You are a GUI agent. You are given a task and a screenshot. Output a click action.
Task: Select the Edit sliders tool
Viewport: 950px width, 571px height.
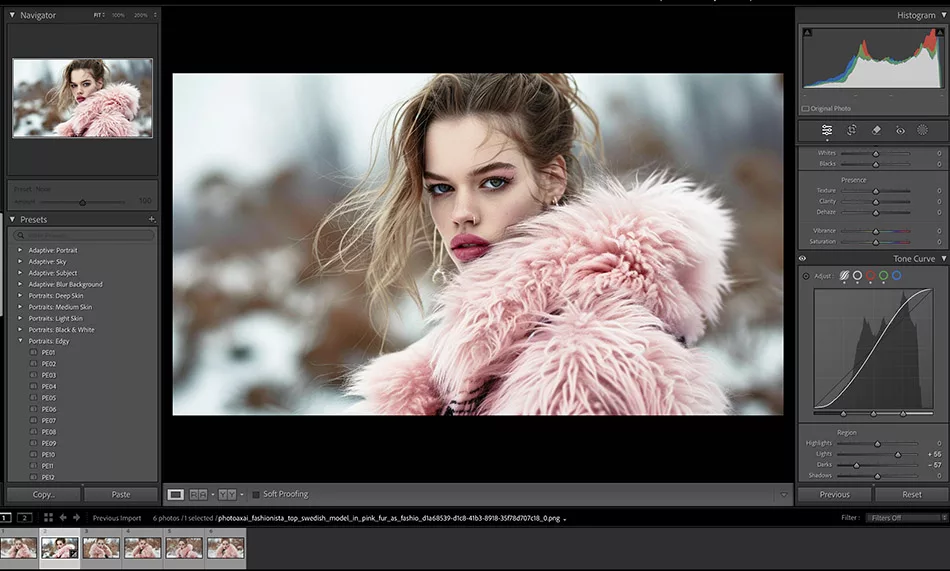tap(827, 130)
